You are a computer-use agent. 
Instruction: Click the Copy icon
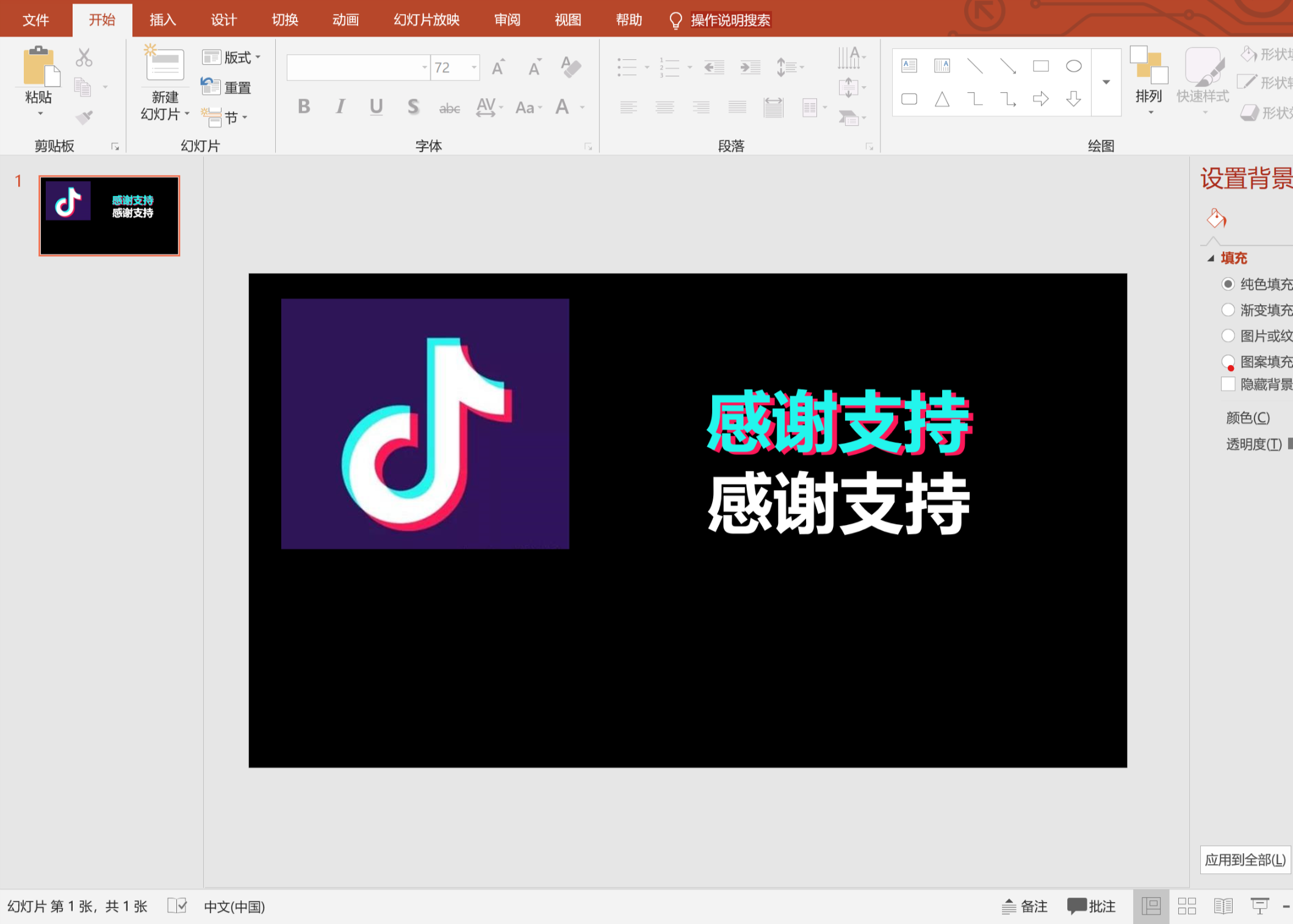(83, 87)
